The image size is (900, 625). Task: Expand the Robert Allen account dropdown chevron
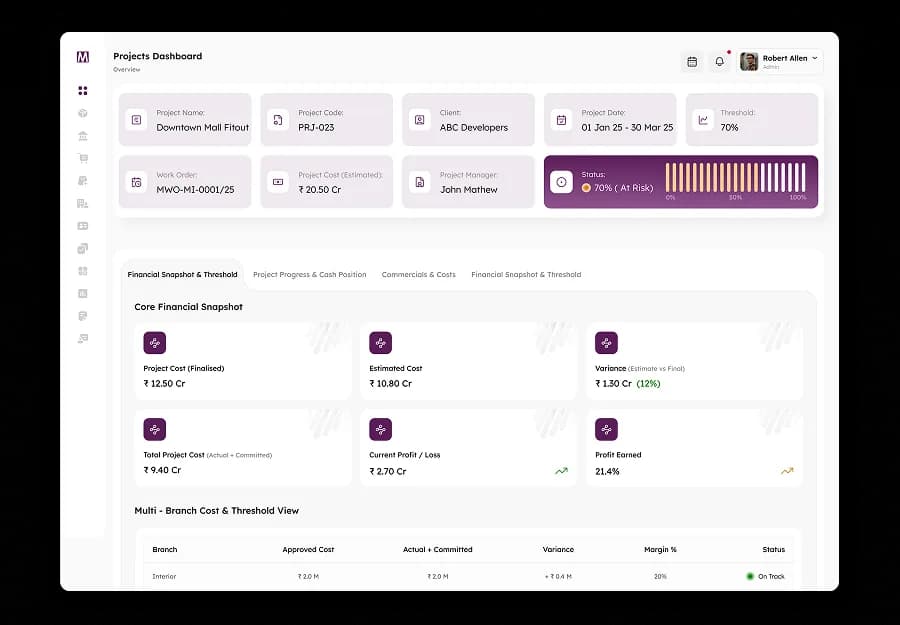814,58
